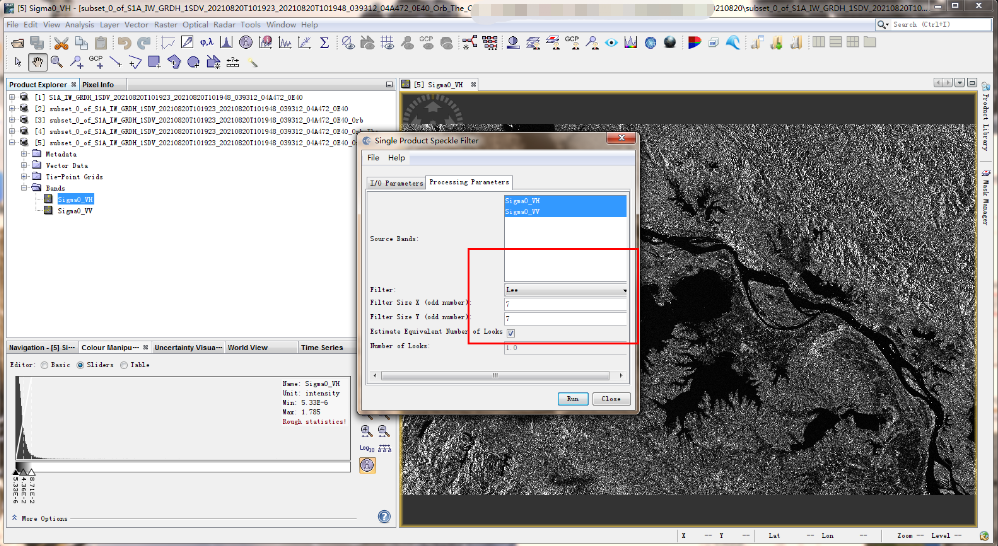Screen dimensions: 998x546
Task: Switch to the Time Series tab
Action: click(x=322, y=347)
